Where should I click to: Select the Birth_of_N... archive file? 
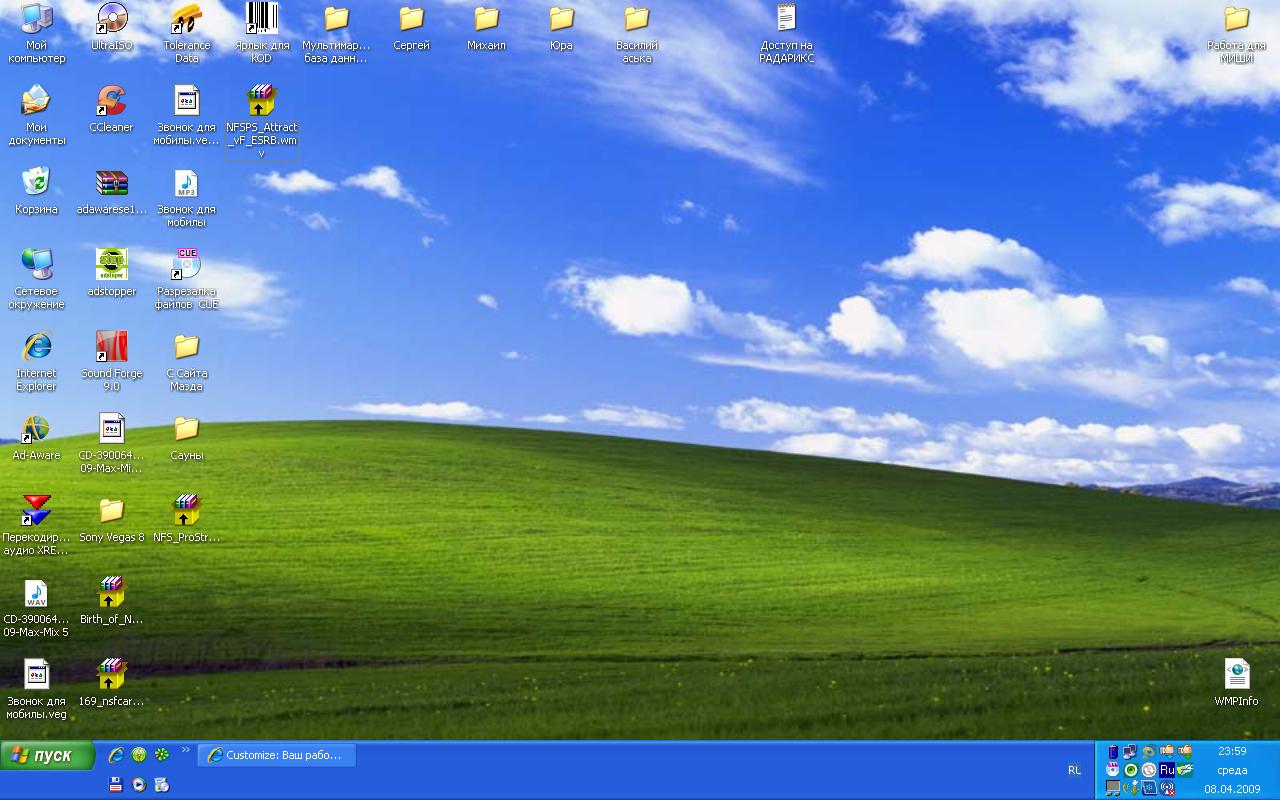pos(112,601)
